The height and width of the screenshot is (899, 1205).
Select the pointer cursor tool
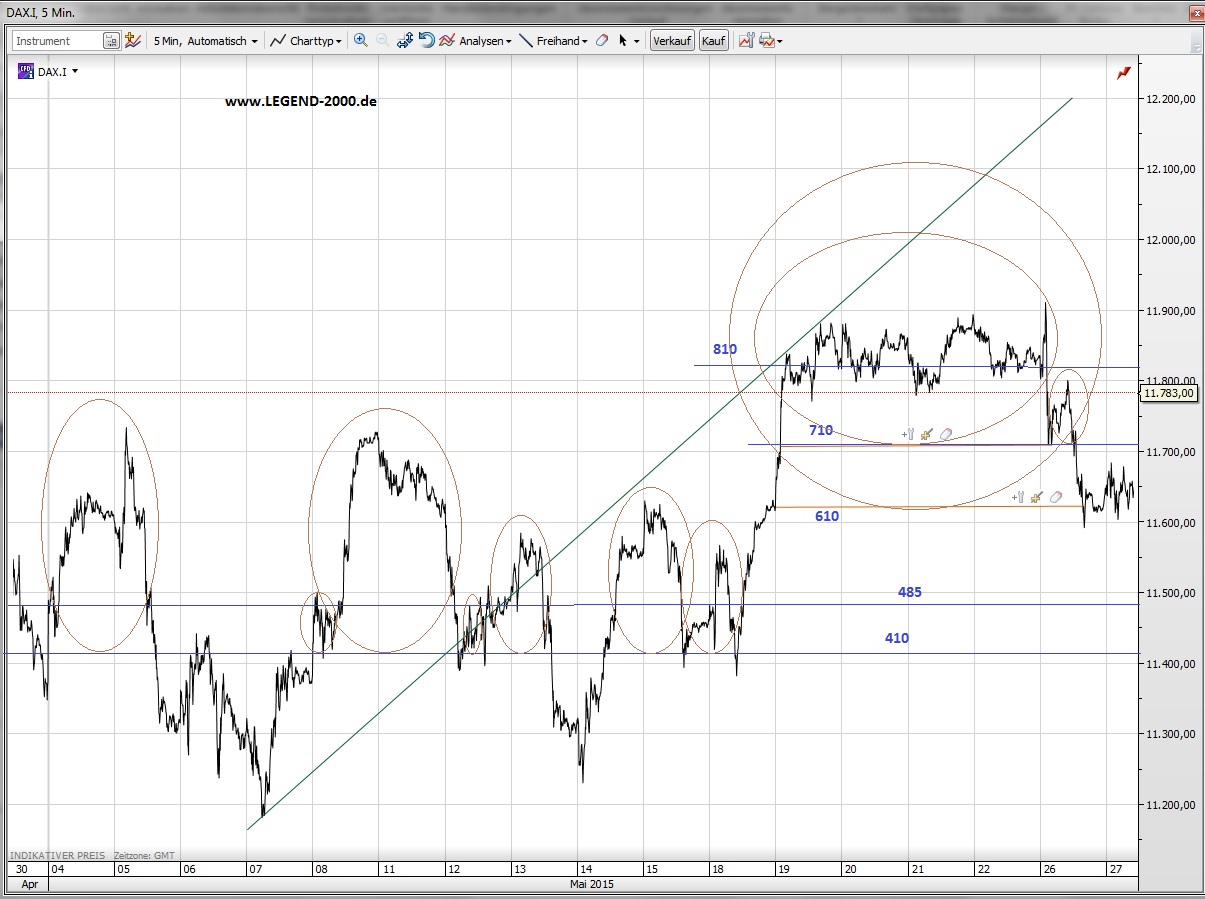tap(623, 40)
